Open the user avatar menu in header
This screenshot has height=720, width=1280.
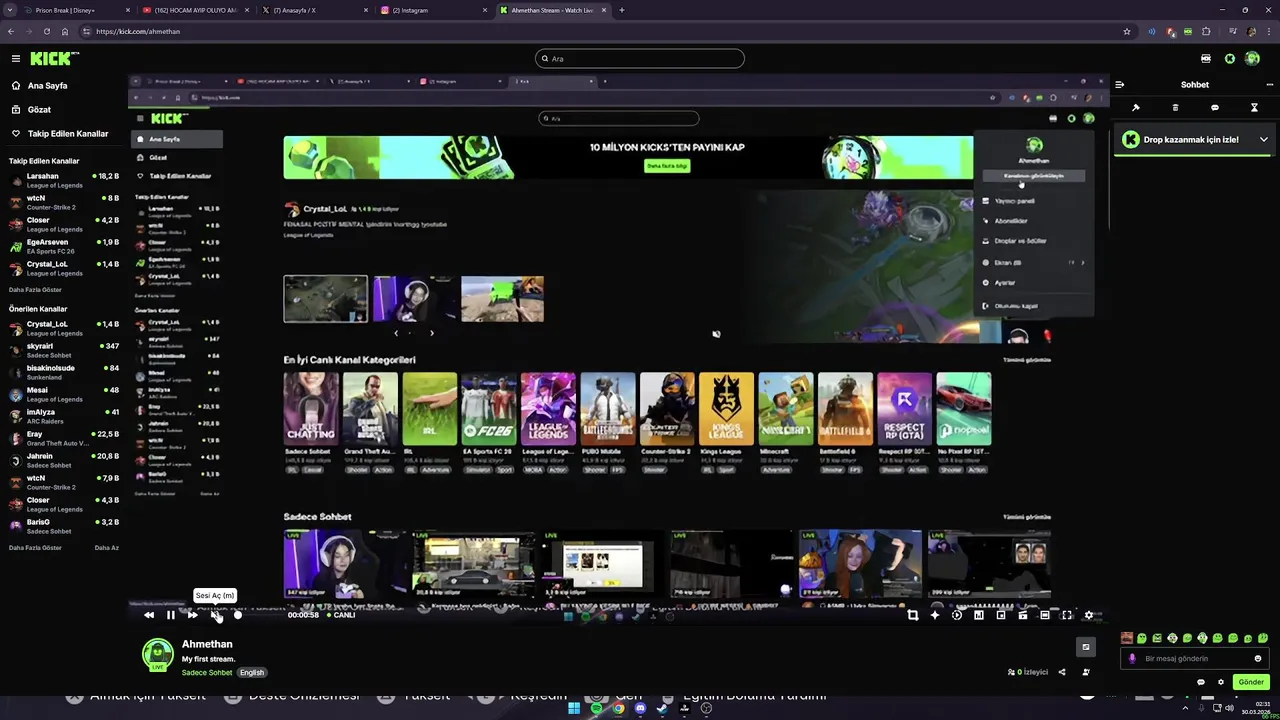1252,59
